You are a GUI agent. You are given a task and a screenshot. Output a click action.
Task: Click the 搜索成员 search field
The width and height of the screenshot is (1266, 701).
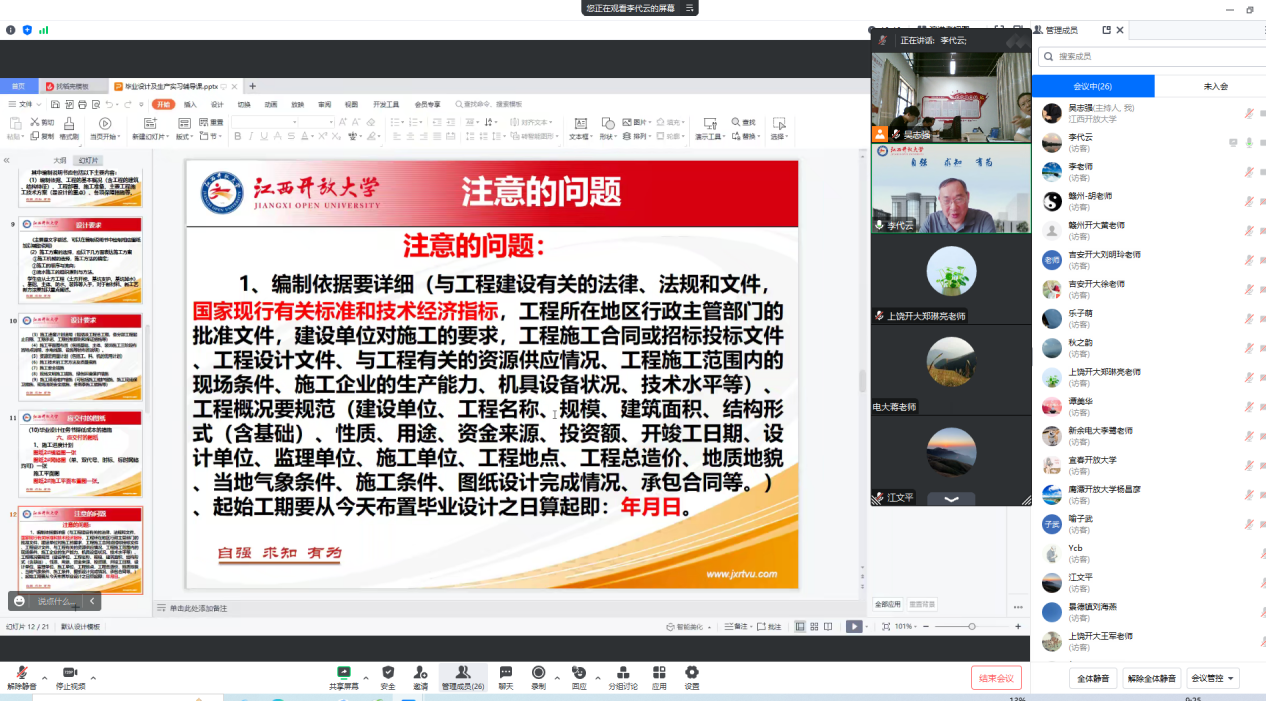1150,57
